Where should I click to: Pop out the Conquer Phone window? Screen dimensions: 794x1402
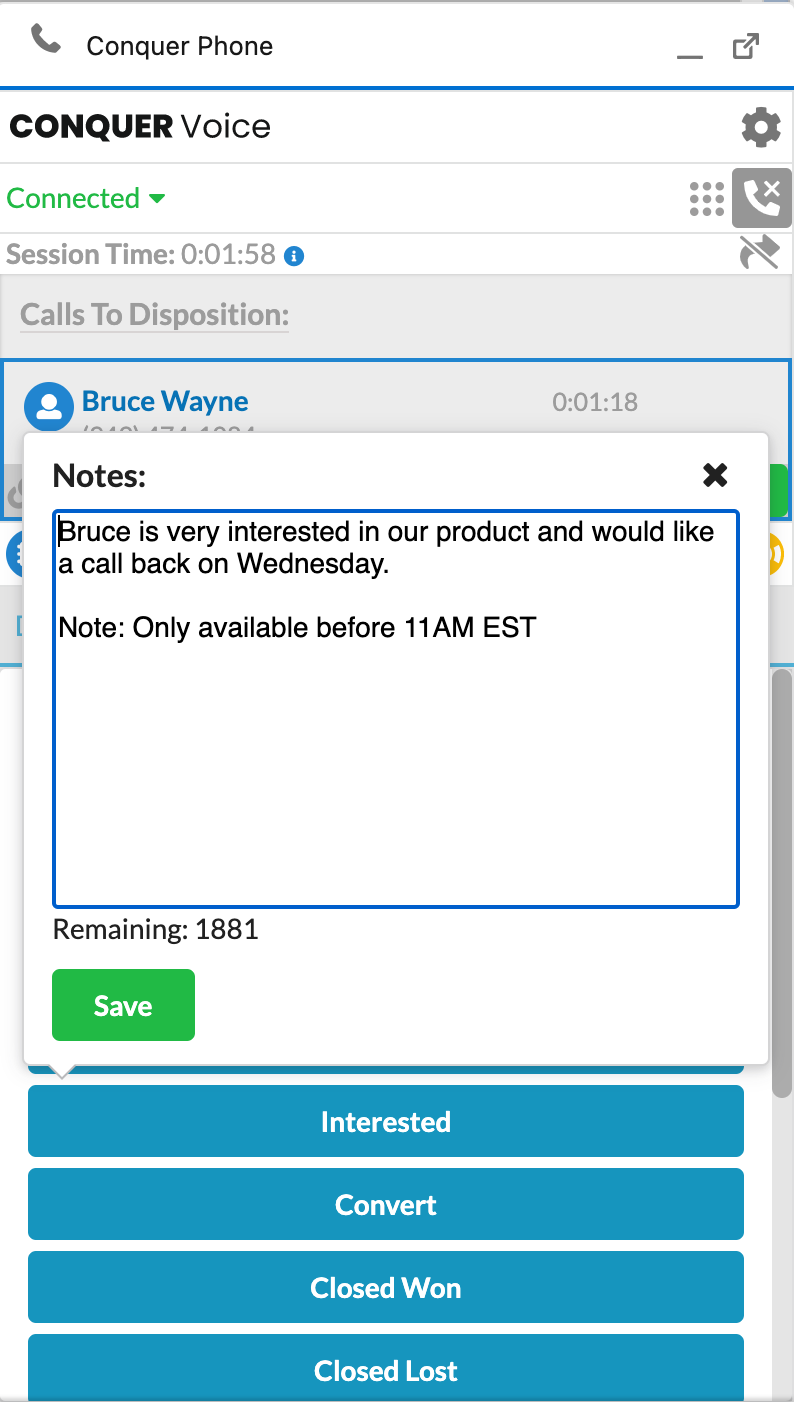point(746,46)
